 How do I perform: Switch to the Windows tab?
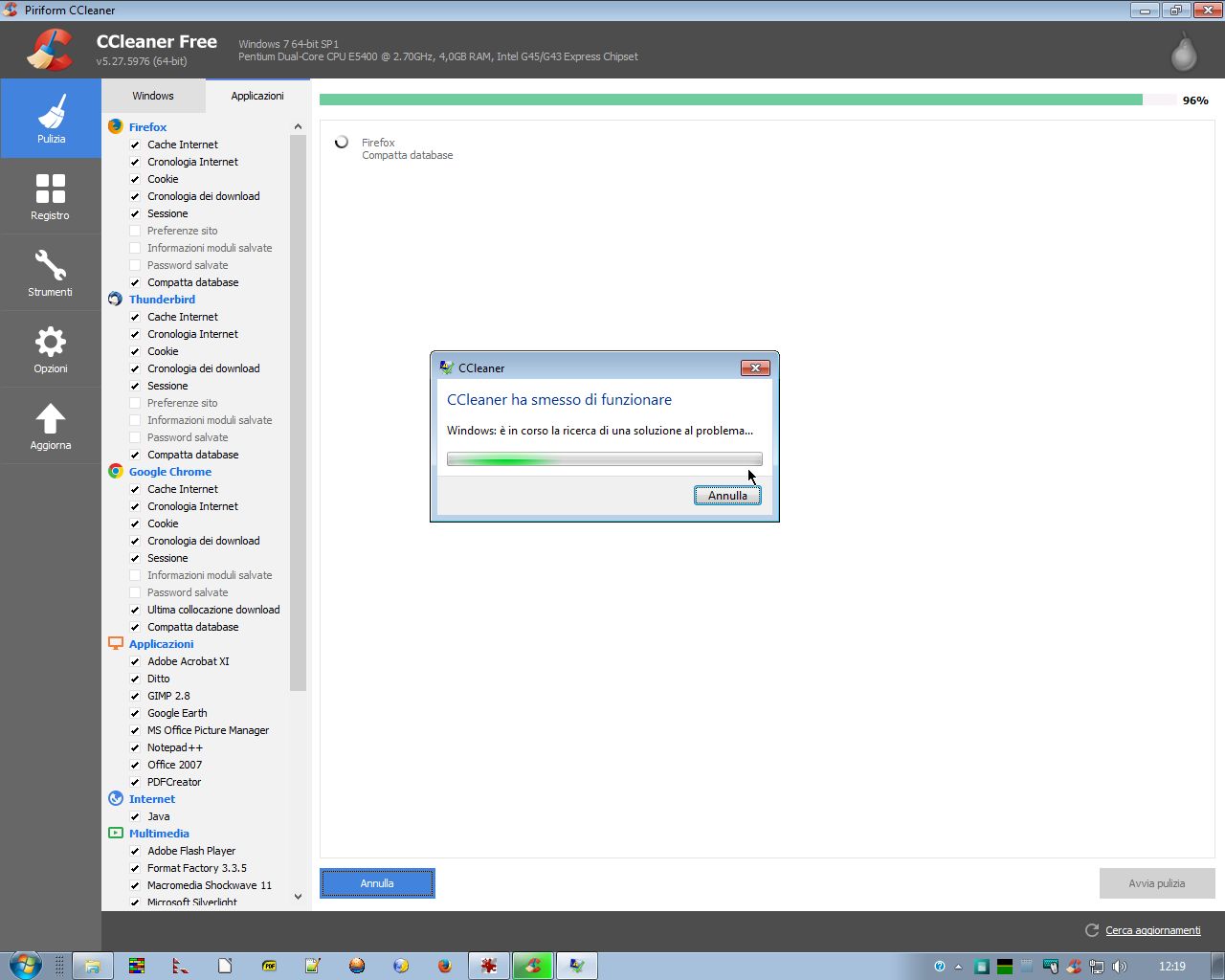coord(153,96)
